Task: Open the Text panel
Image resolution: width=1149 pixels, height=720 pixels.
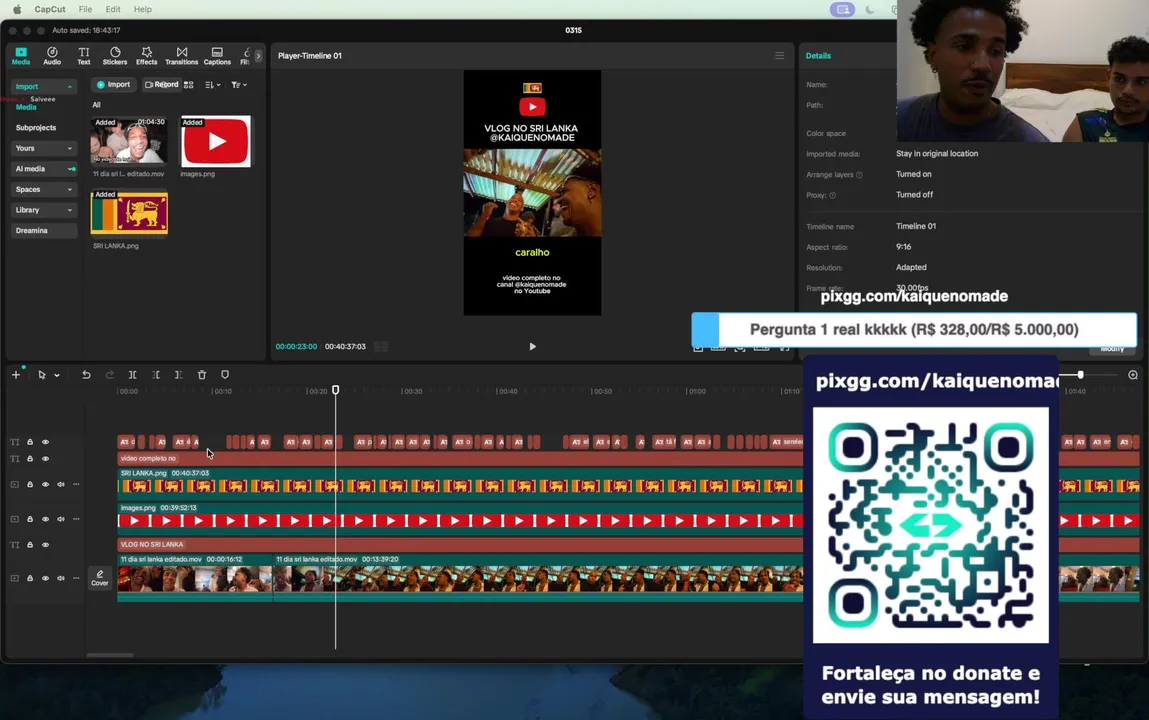Action: 84,56
